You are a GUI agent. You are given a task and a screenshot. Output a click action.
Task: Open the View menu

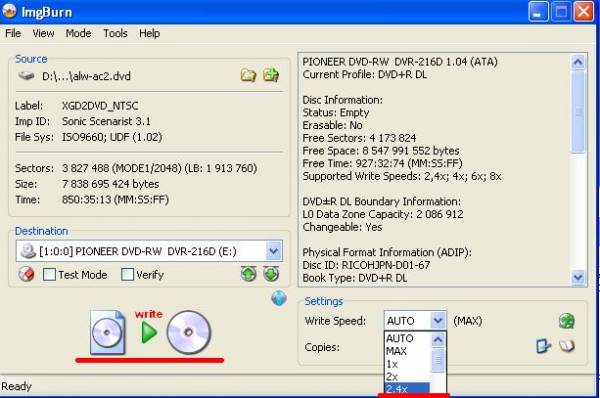(x=43, y=33)
